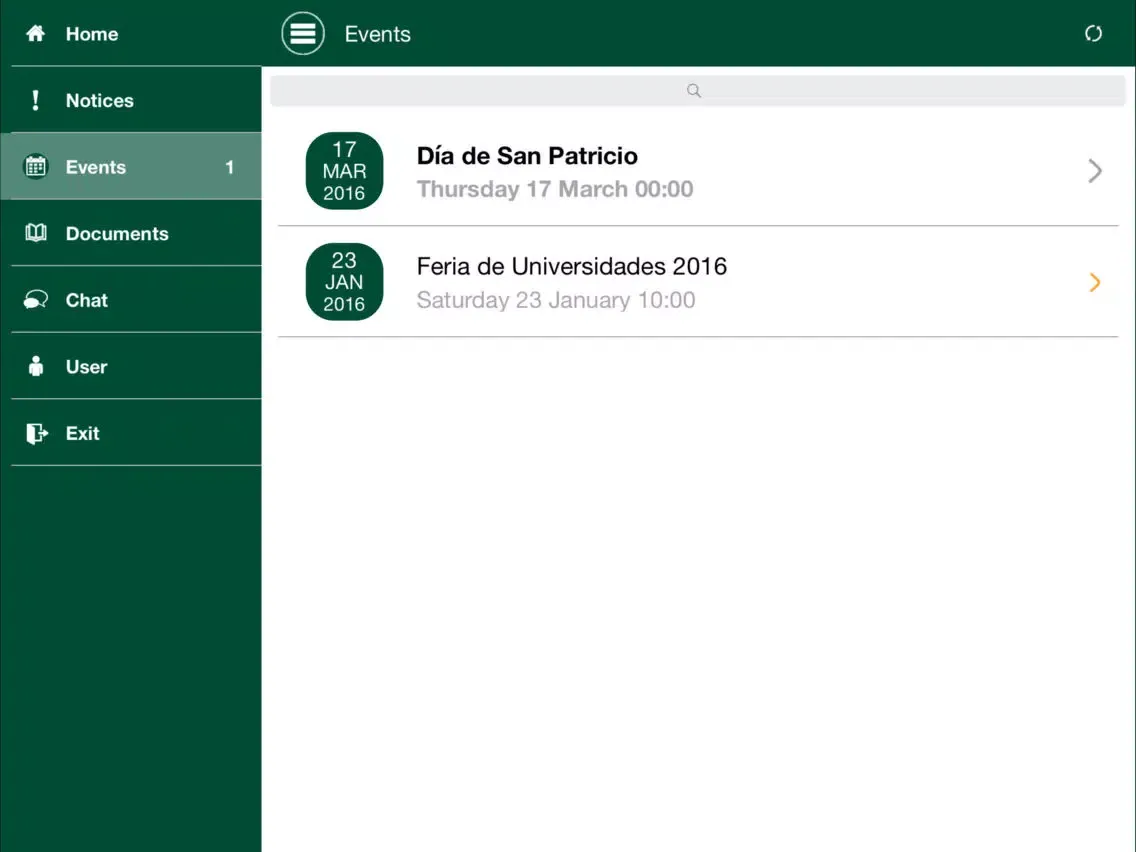Select the Exit label
Screen dimensions: 1136x852
[83, 433]
